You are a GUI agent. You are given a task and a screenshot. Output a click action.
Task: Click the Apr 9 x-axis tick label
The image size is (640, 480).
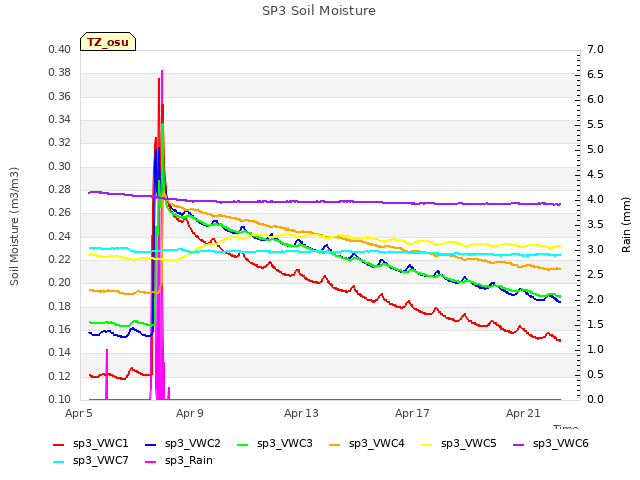pos(190,413)
